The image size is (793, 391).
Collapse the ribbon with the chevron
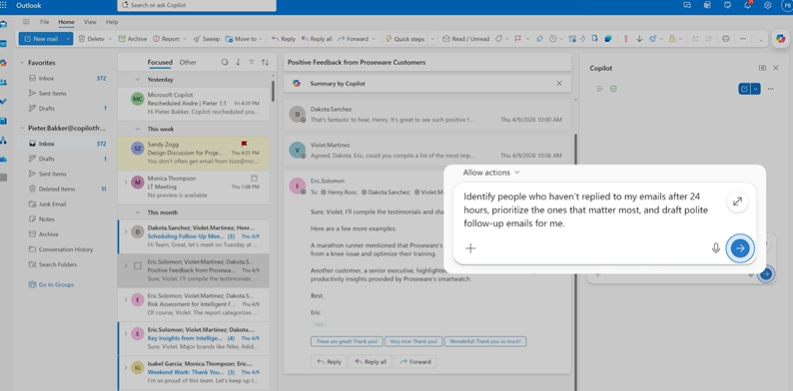coord(761,39)
